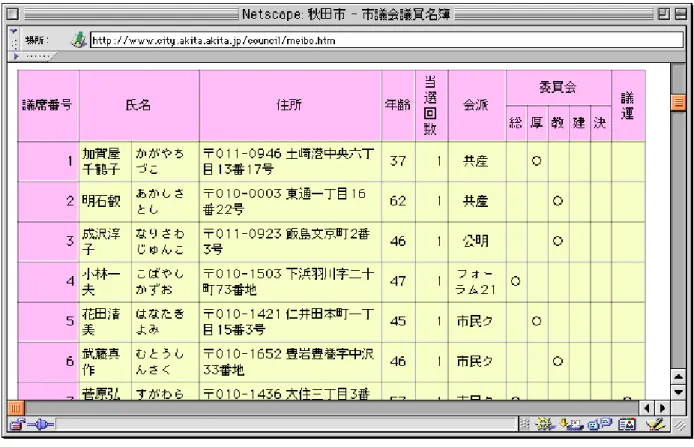Click the reading なりさわじゅんこ
This screenshot has width=694, height=447.
tap(160, 242)
